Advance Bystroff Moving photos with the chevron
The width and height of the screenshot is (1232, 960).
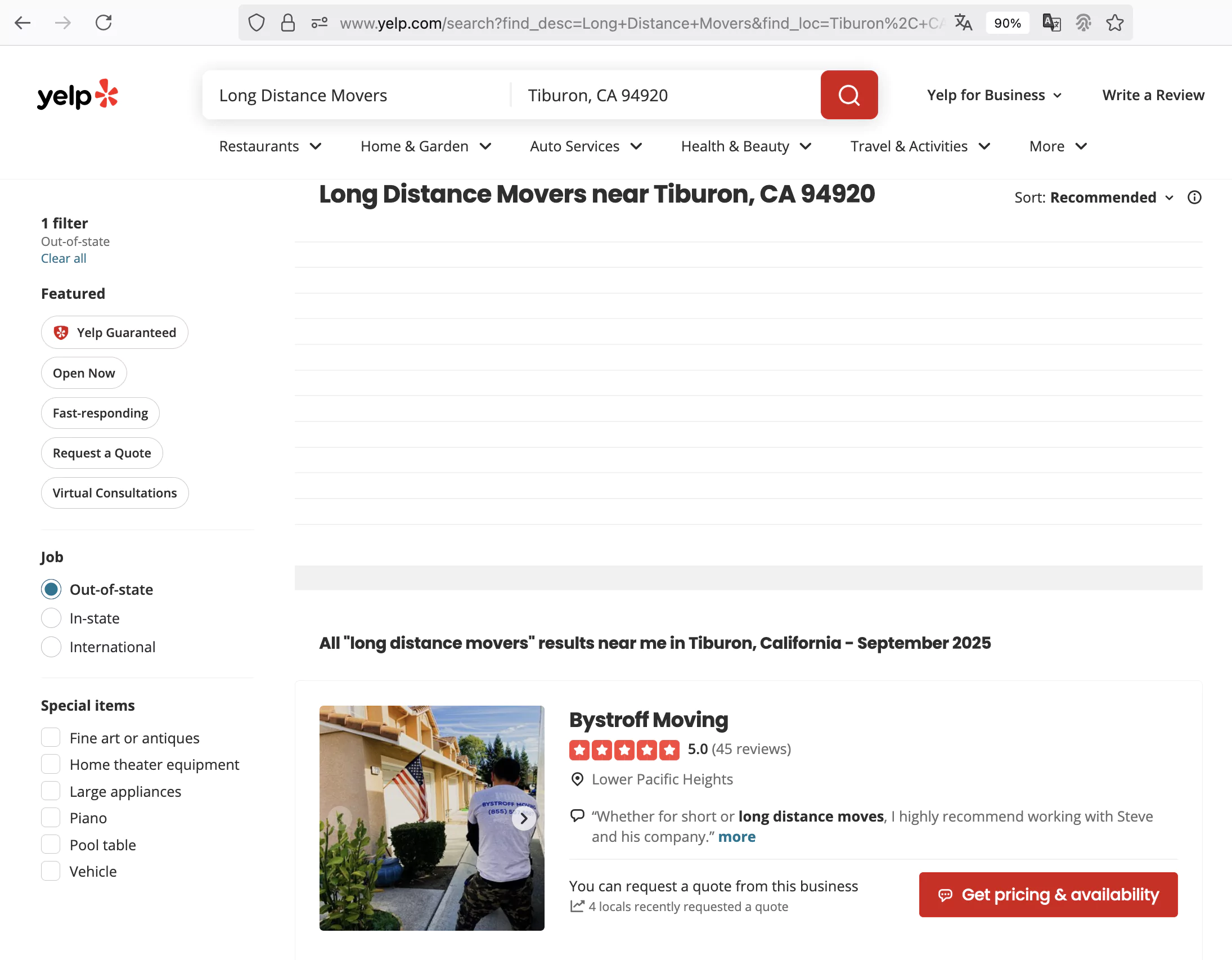pyautogui.click(x=524, y=818)
